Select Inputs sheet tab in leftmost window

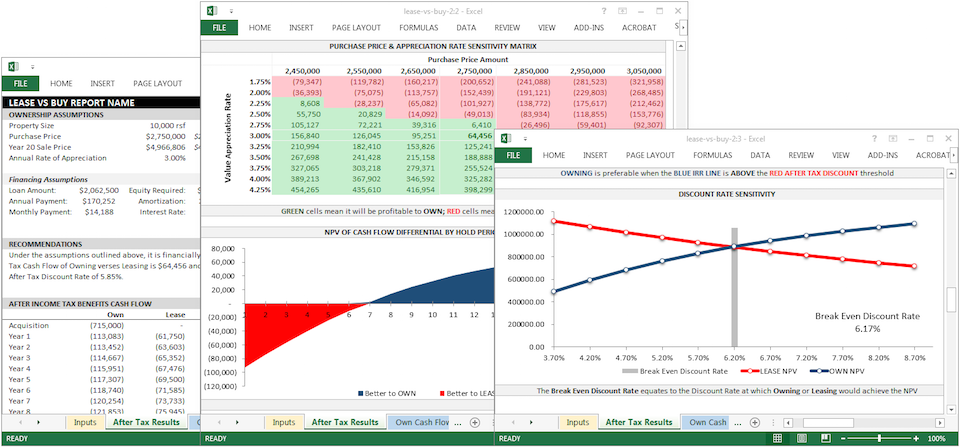coord(85,422)
